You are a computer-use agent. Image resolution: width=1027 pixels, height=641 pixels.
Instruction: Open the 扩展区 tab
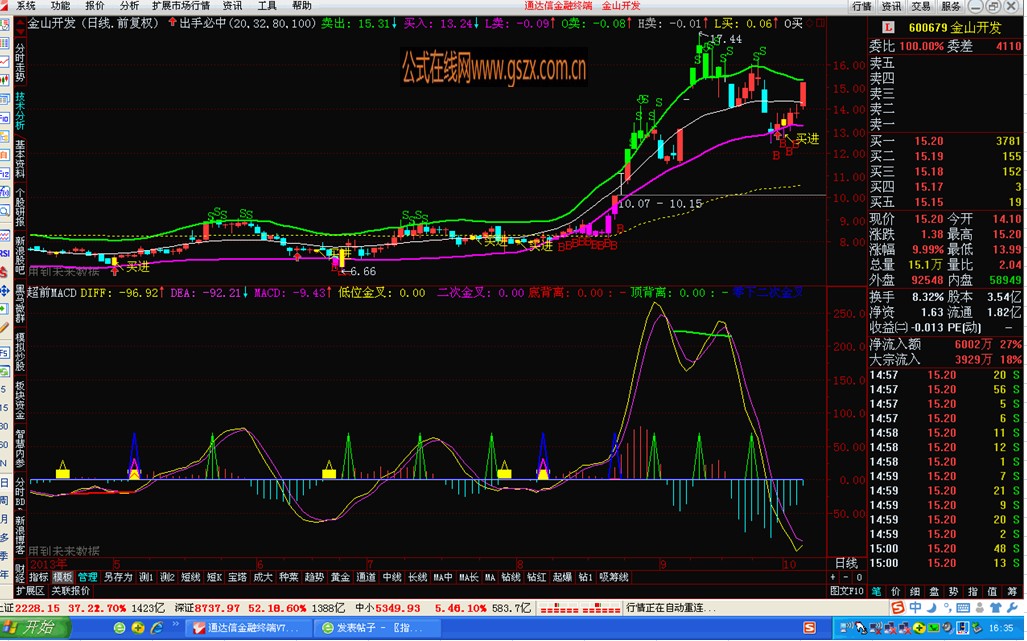point(30,591)
